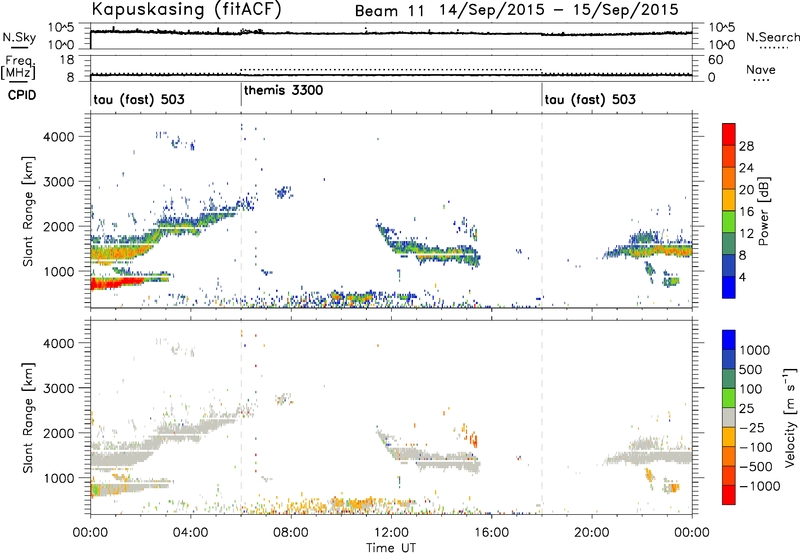Click the "Time UT" axis label
The width and height of the screenshot is (800, 554).
pos(391,548)
